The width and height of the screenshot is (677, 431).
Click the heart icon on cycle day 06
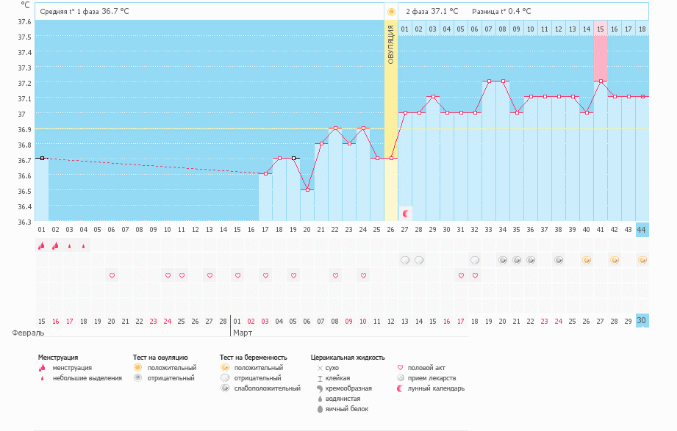[112, 275]
